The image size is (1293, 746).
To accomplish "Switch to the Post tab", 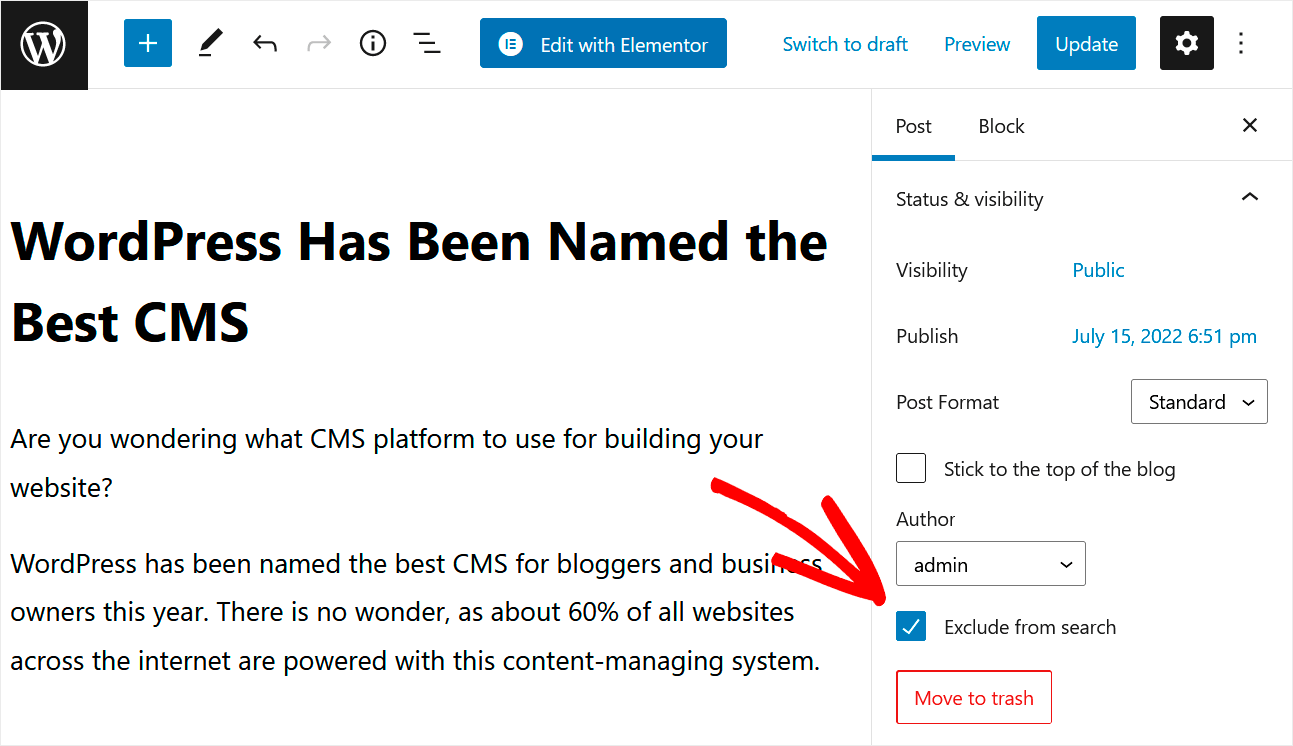I will [913, 126].
